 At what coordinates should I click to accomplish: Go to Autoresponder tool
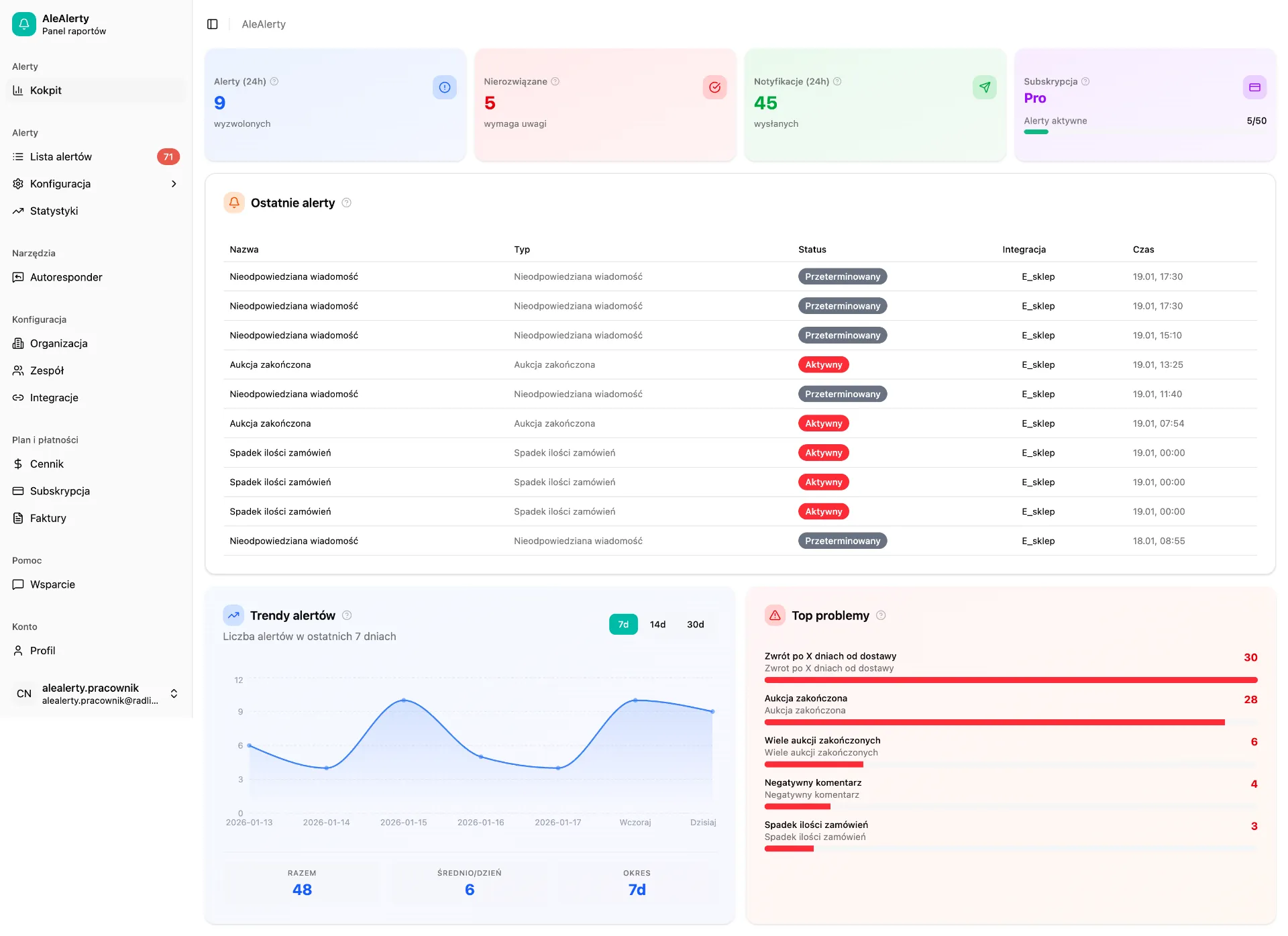pos(96,277)
